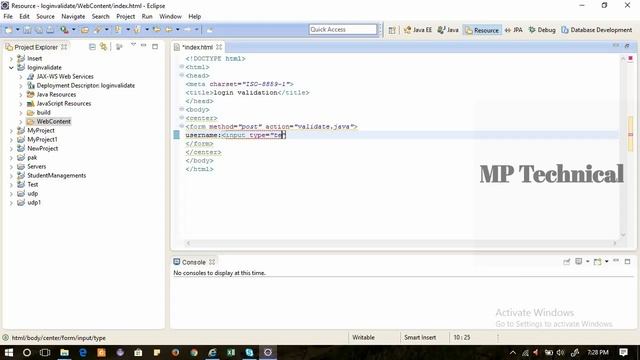Screen dimensions: 640x360
Task: Switch to Database Development perspective
Action: pos(597,30)
